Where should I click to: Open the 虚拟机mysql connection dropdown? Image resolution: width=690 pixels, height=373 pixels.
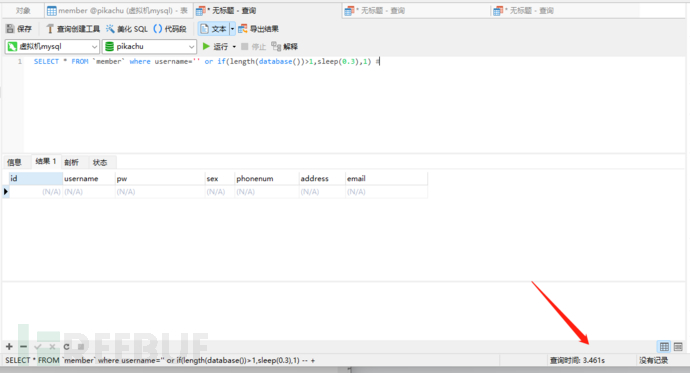point(52,46)
